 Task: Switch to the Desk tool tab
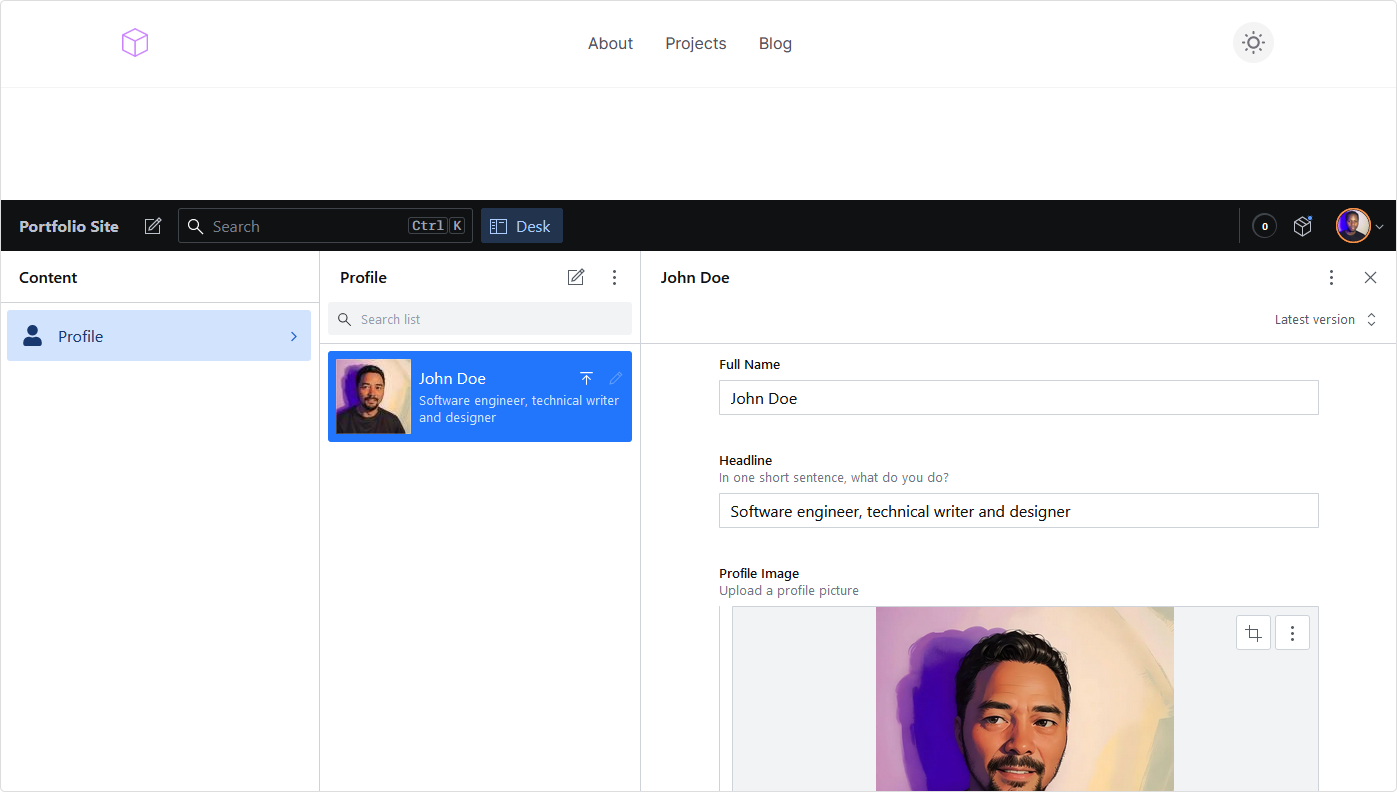pyautogui.click(x=522, y=226)
